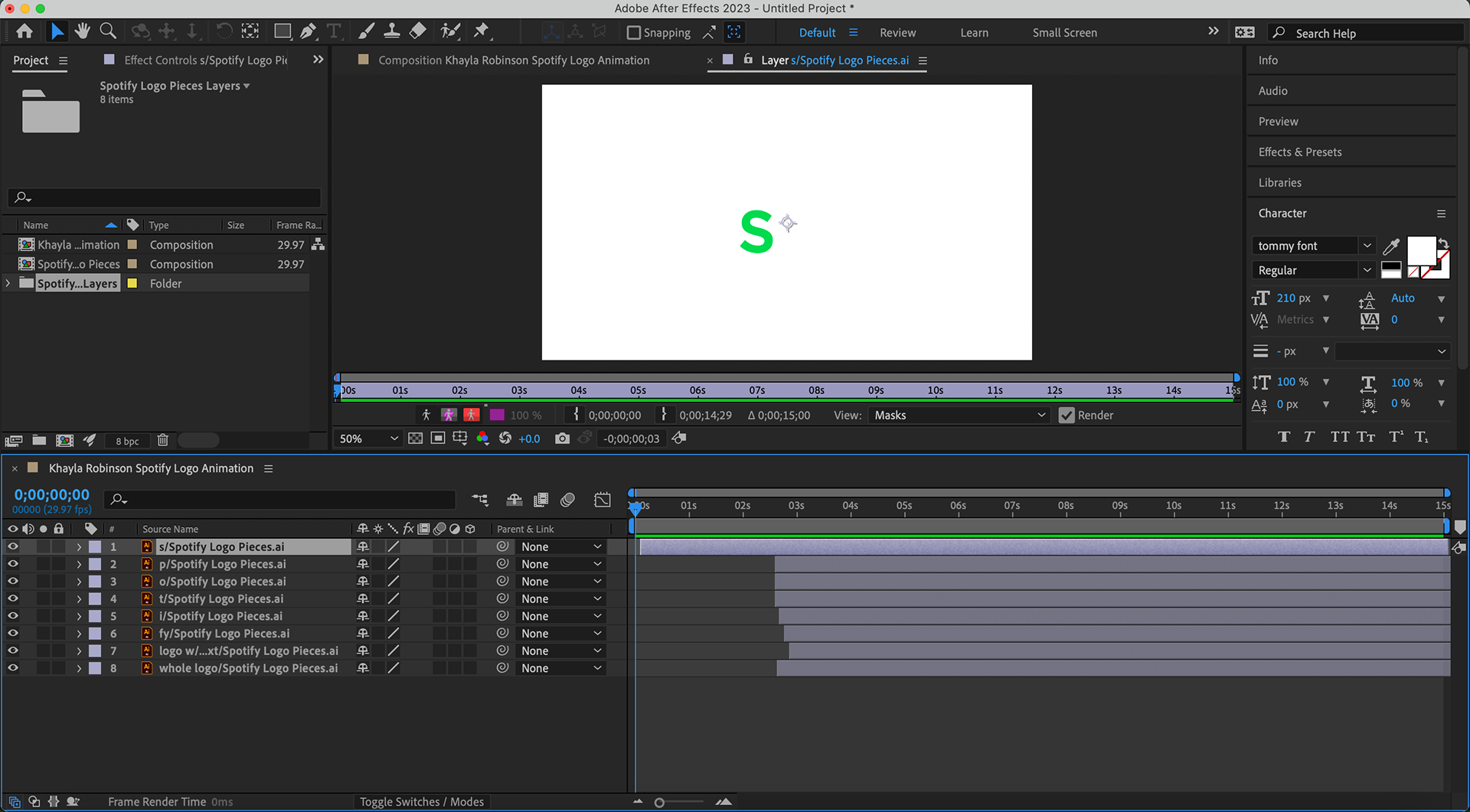
Task: Select the Selection (arrow) tool
Action: point(57,31)
